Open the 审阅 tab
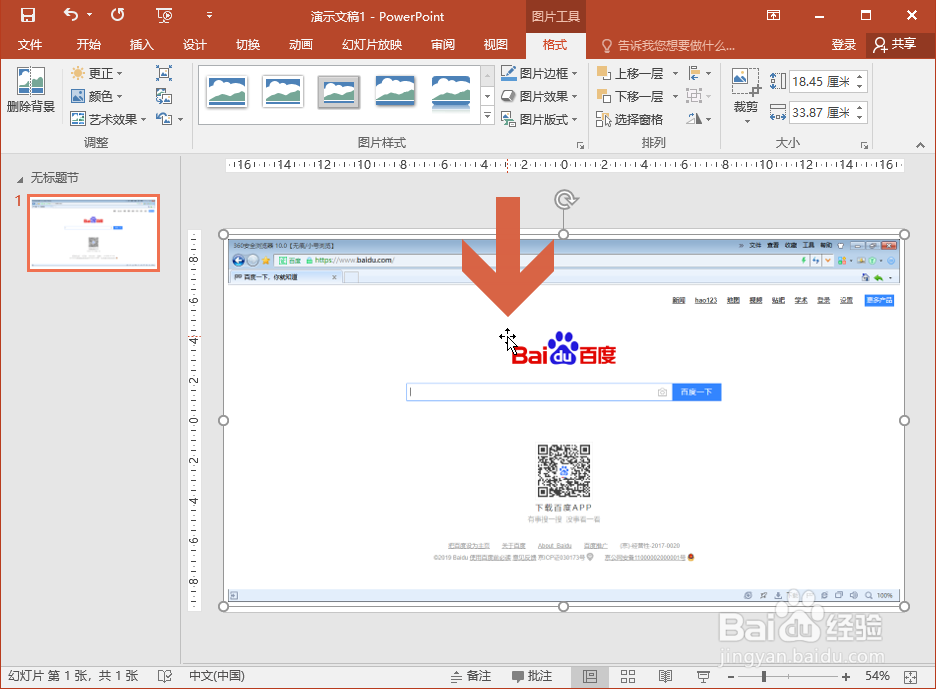The image size is (936, 689). tap(443, 45)
